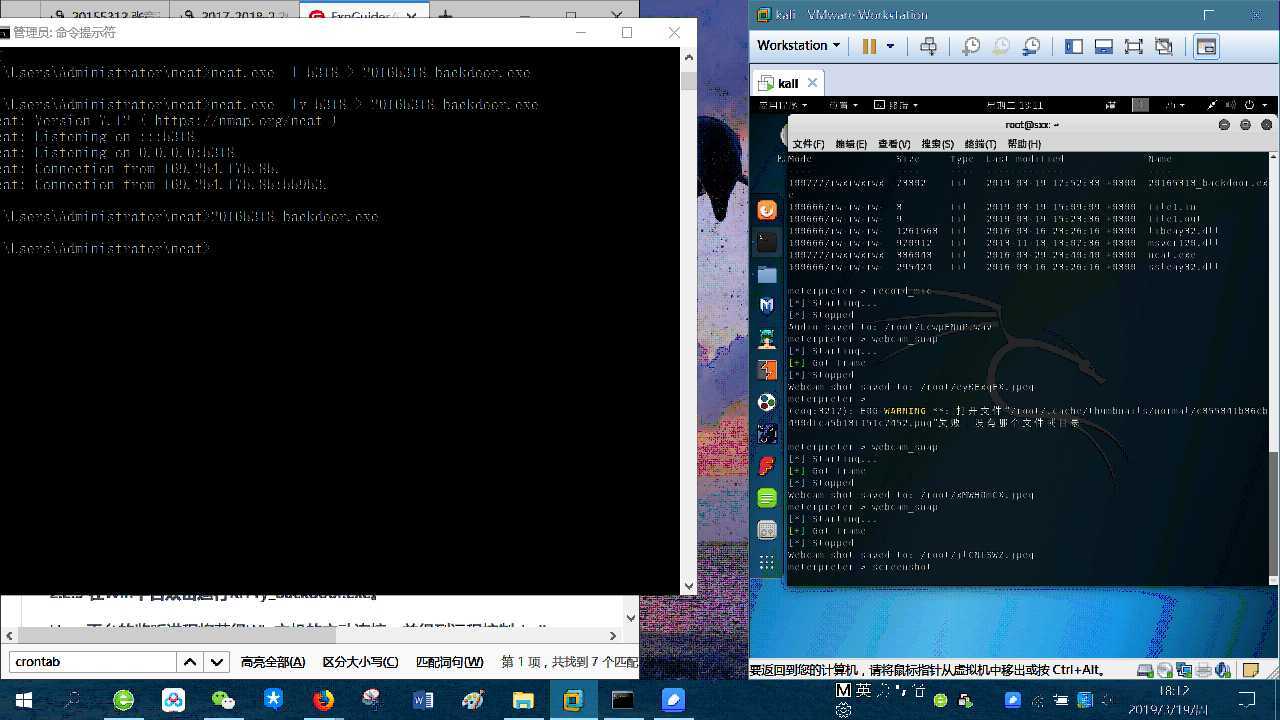The image size is (1280, 720).
Task: Launch Metasploit from the Kali dock
Action: tap(767, 306)
